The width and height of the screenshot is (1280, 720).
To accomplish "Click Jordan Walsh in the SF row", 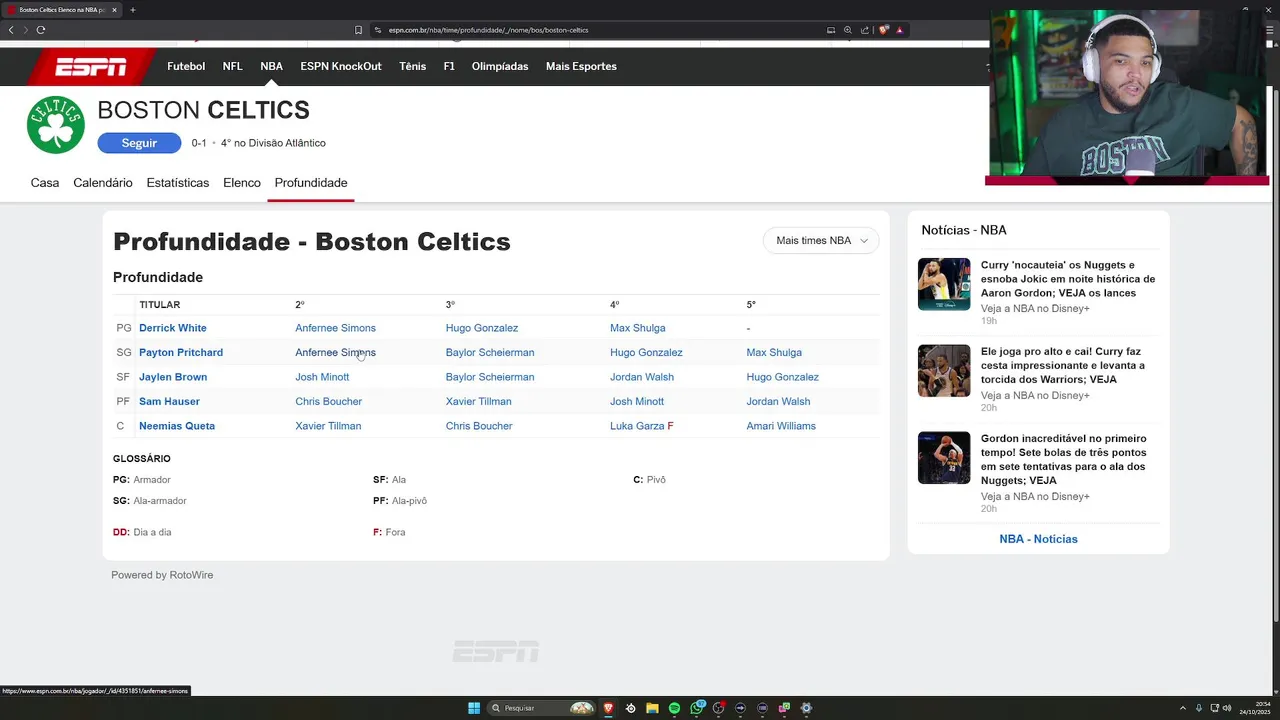I will pos(642,377).
